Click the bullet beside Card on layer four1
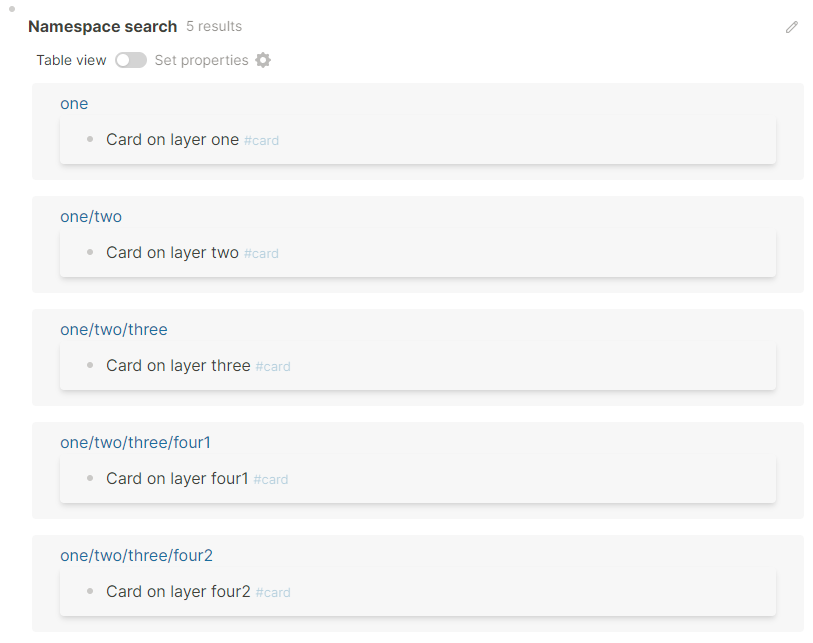This screenshot has width=813, height=643. click(x=90, y=478)
